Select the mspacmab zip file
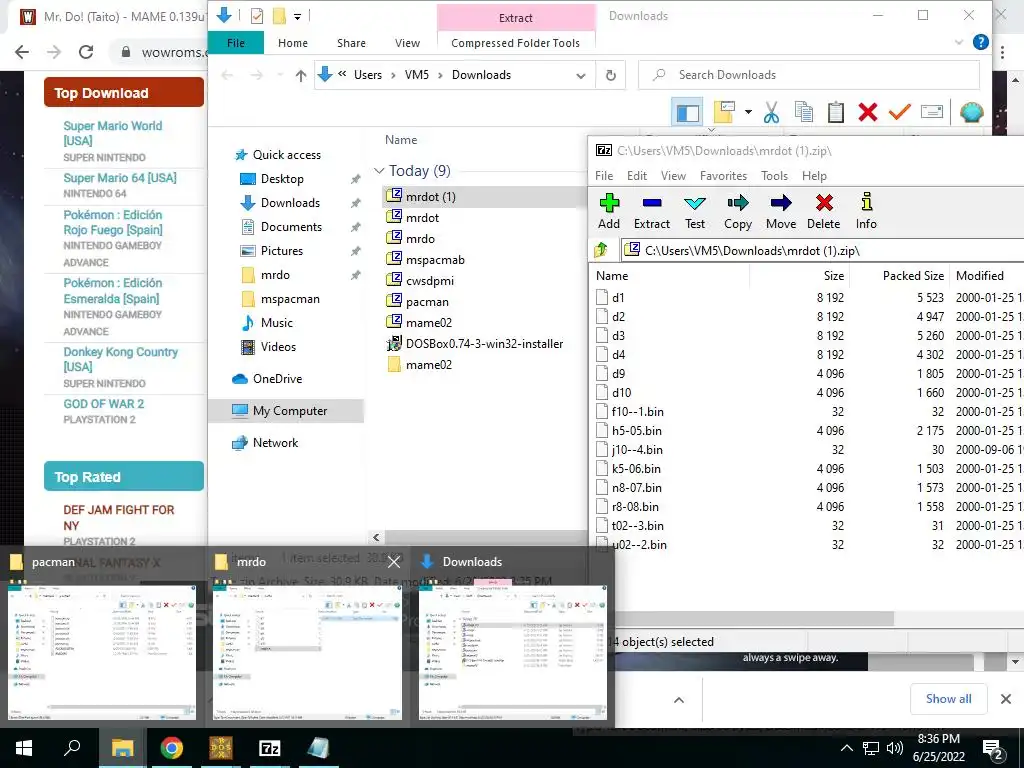Screen dimensions: 1024x768 click(x=435, y=260)
